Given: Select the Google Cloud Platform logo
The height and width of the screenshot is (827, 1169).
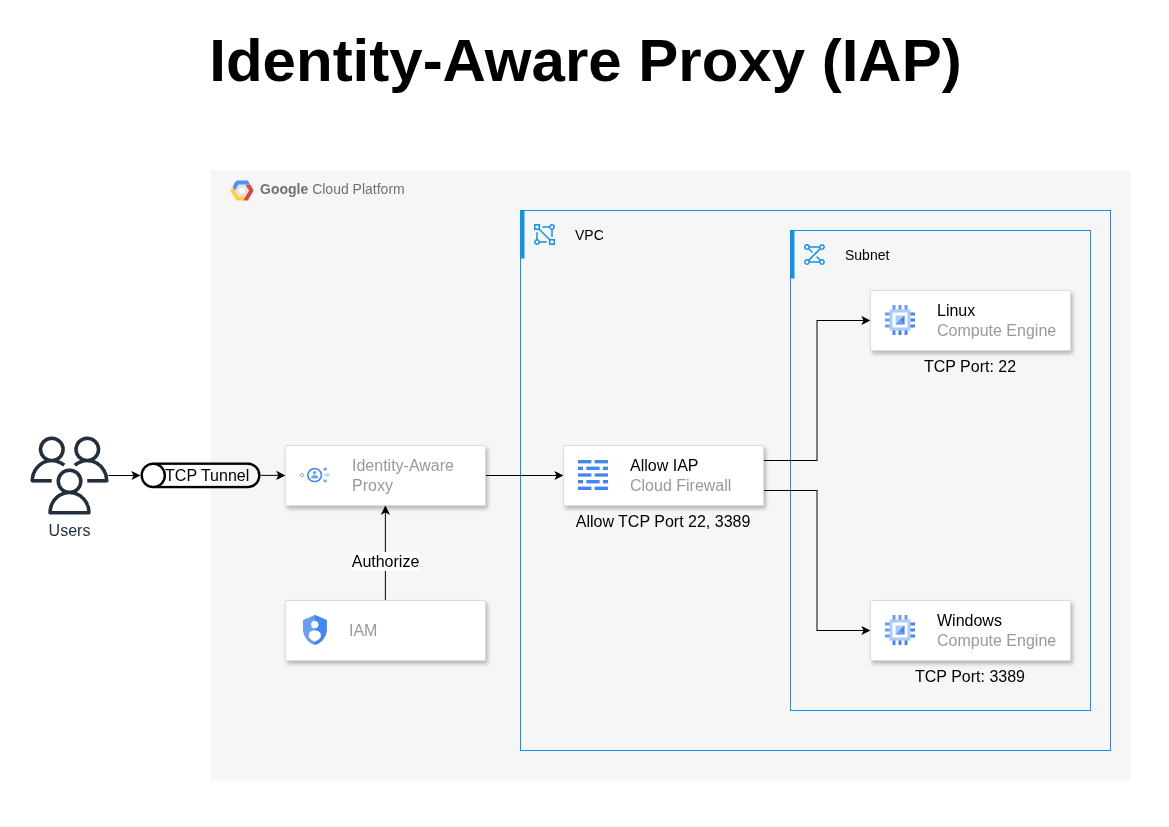Looking at the screenshot, I should 242,190.
